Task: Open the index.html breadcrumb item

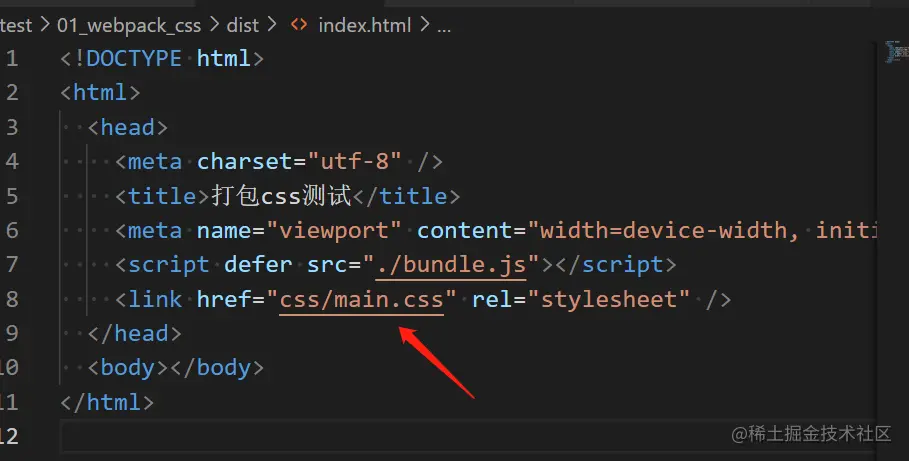Action: coord(365,26)
